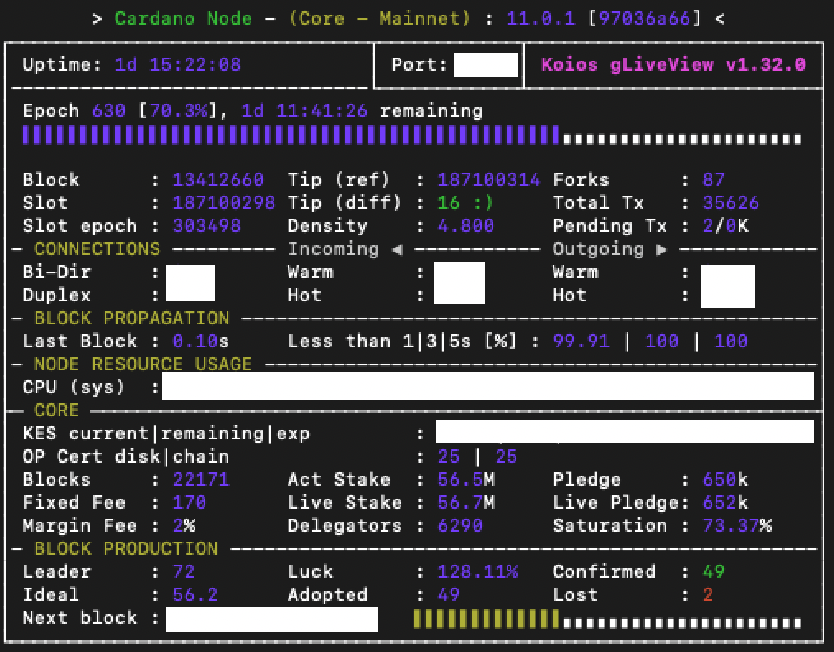Click the 'Outgoing' section label
The image size is (834, 652).
tap(598, 249)
